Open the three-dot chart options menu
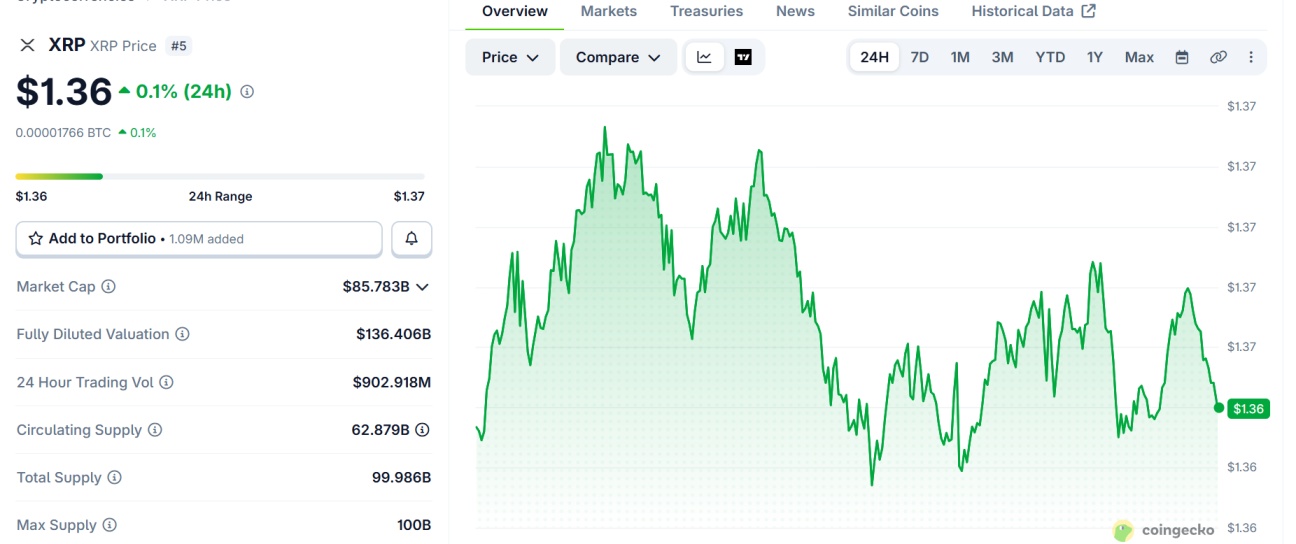The height and width of the screenshot is (544, 1296). 1250,57
